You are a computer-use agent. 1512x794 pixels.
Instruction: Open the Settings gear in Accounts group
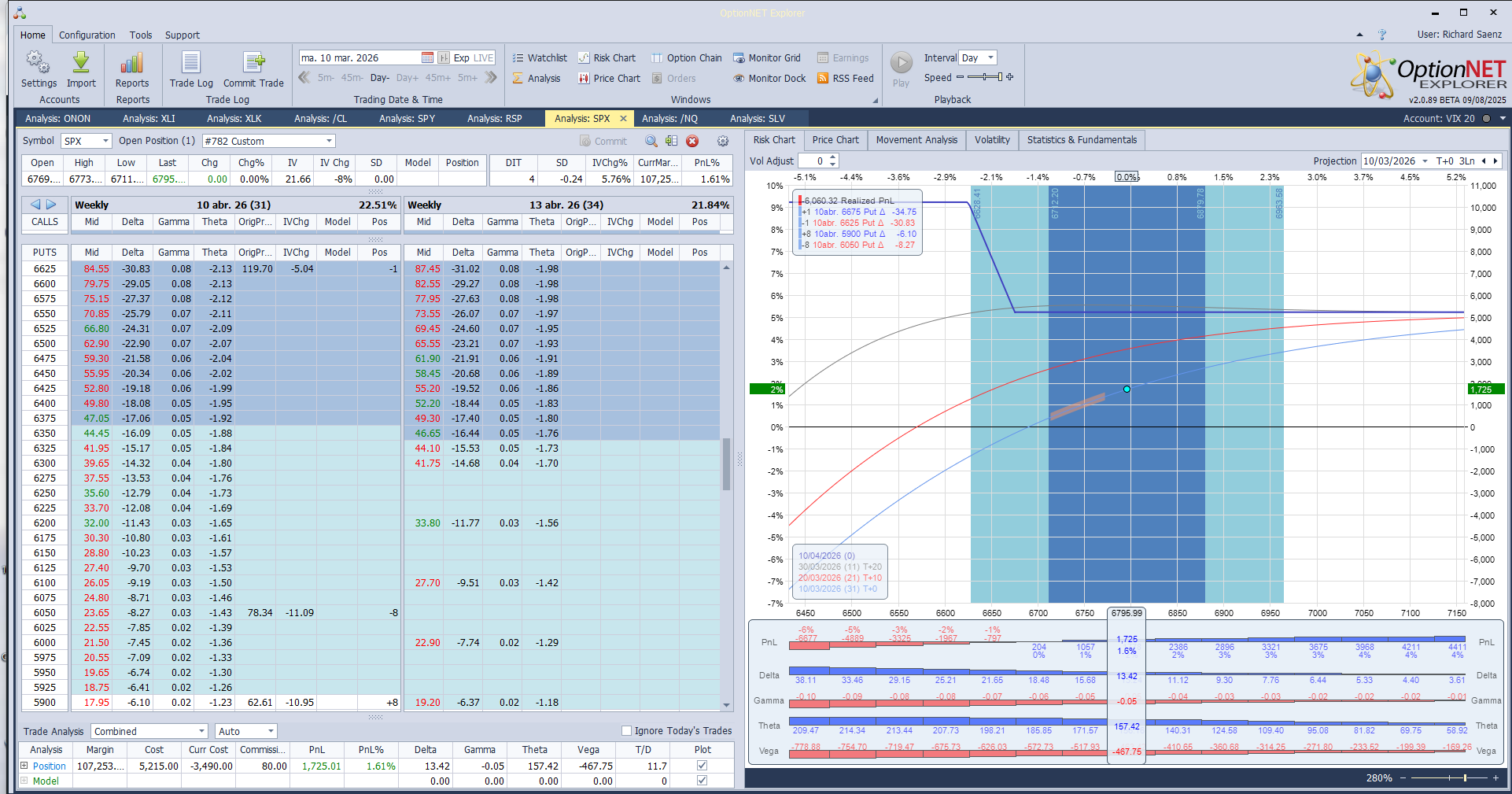coord(39,69)
